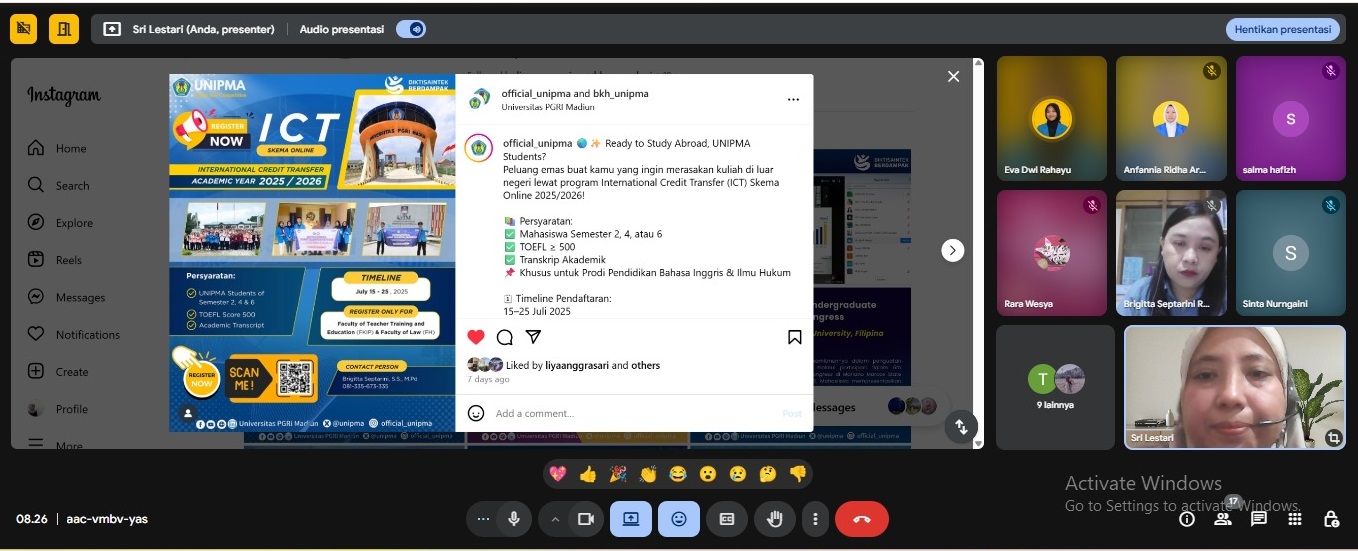Turn off the camera

coord(586,519)
